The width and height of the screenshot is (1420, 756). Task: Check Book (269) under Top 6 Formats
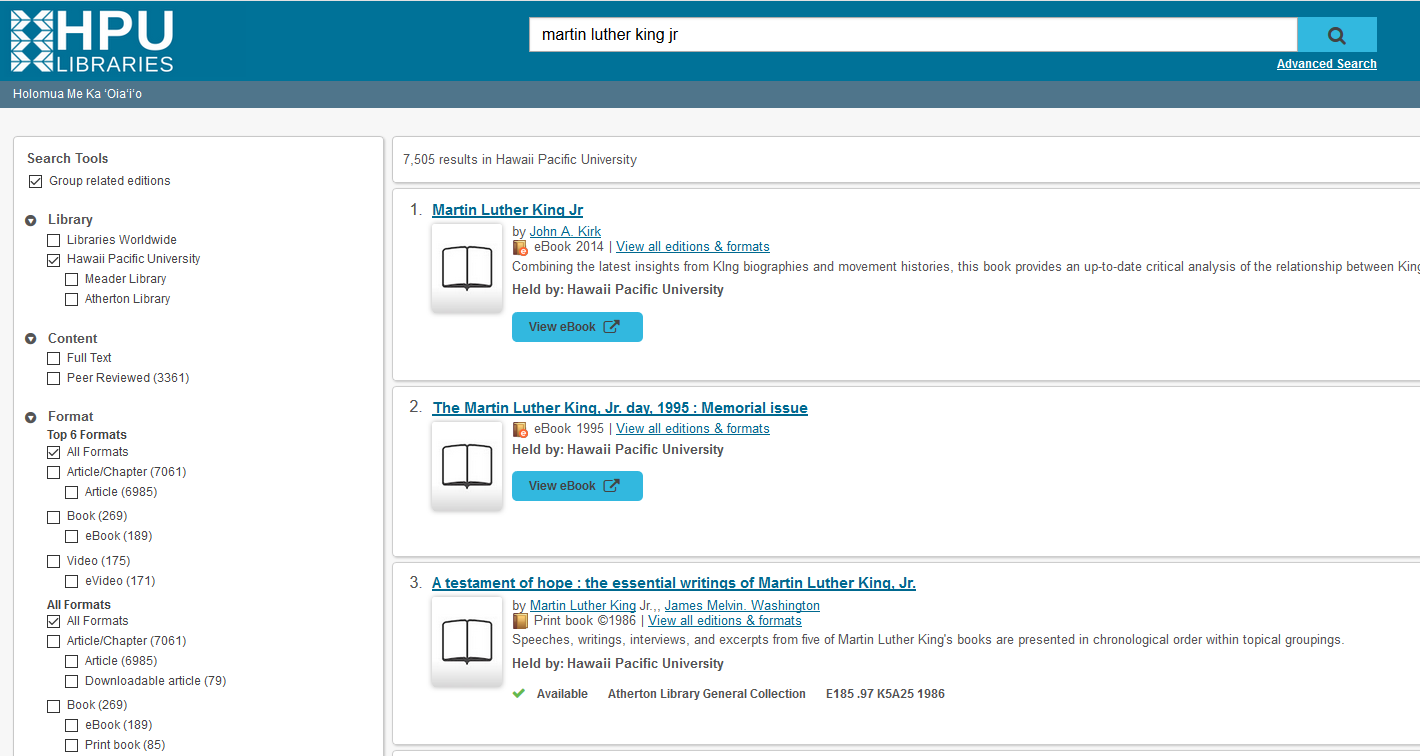coord(54,517)
